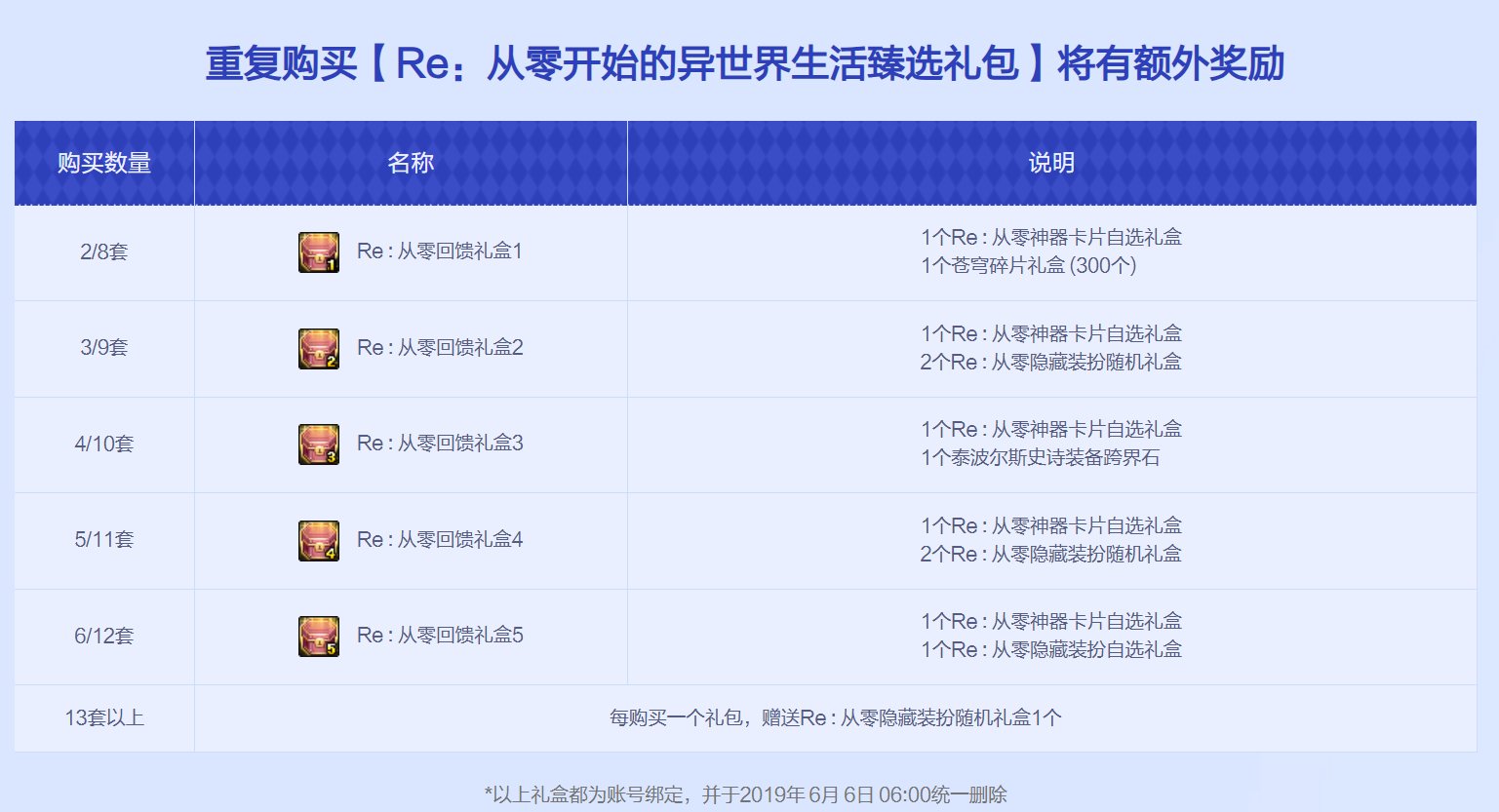Image resolution: width=1499 pixels, height=812 pixels.
Task: Click the Re:从零回馈礼盒1 chest icon
Action: tap(319, 251)
